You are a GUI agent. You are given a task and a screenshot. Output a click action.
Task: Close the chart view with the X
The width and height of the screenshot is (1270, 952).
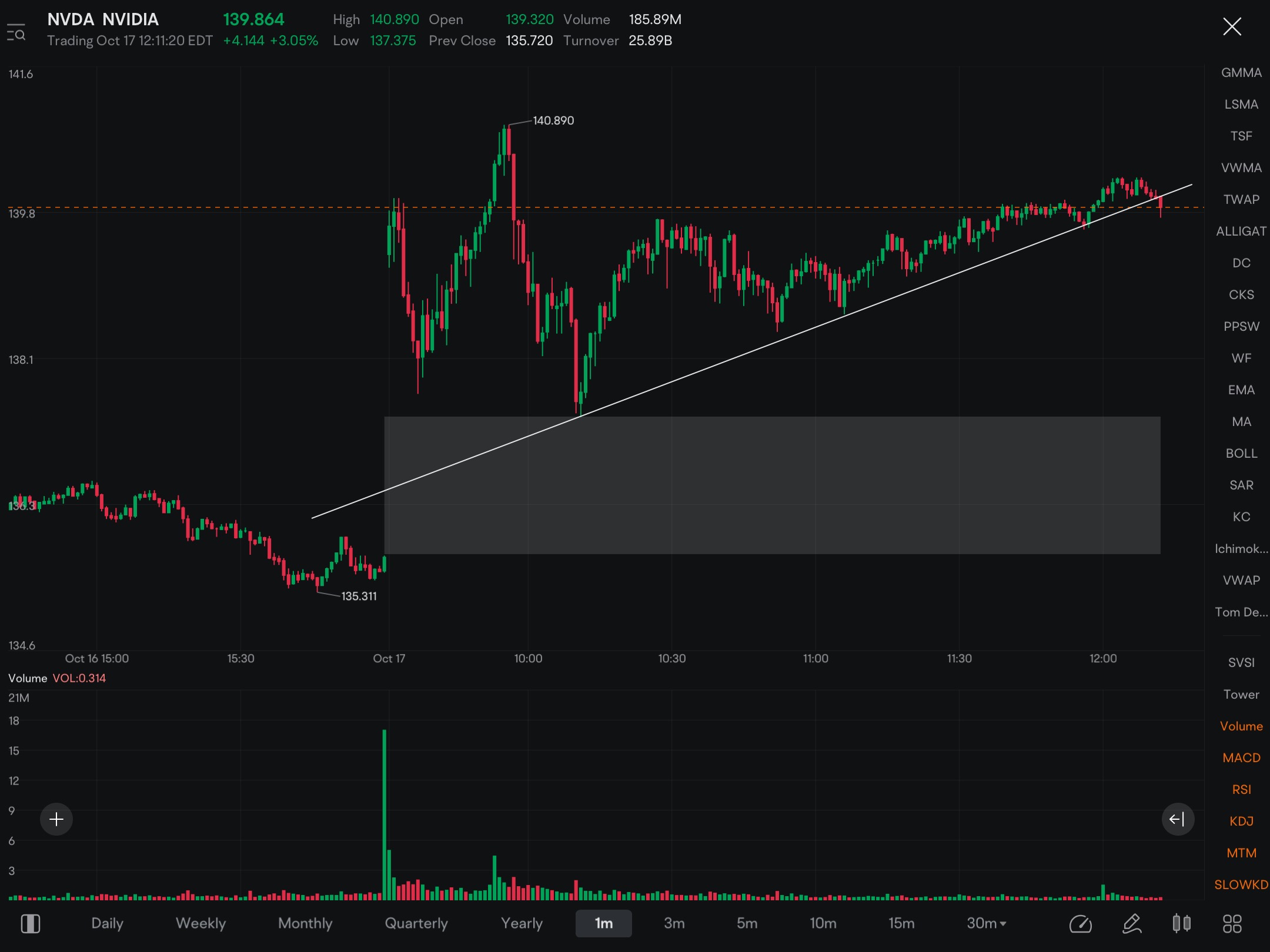pyautogui.click(x=1232, y=26)
